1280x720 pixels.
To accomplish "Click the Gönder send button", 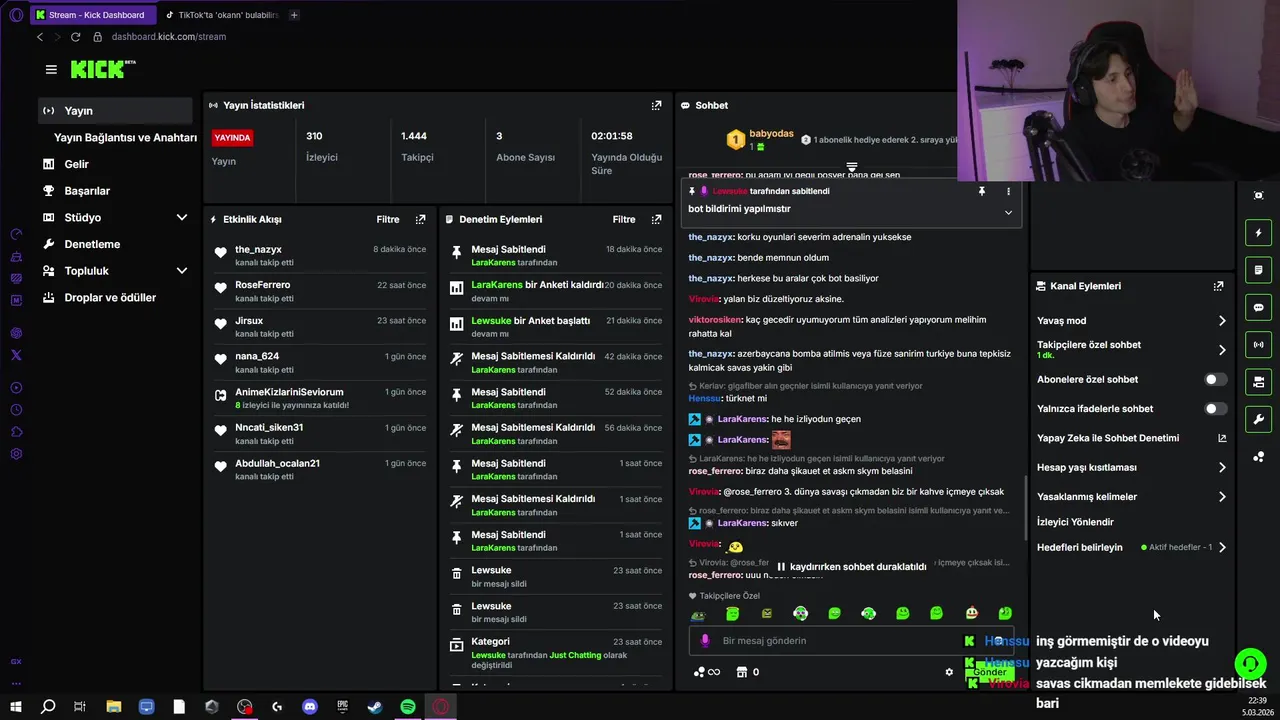I will 990,672.
